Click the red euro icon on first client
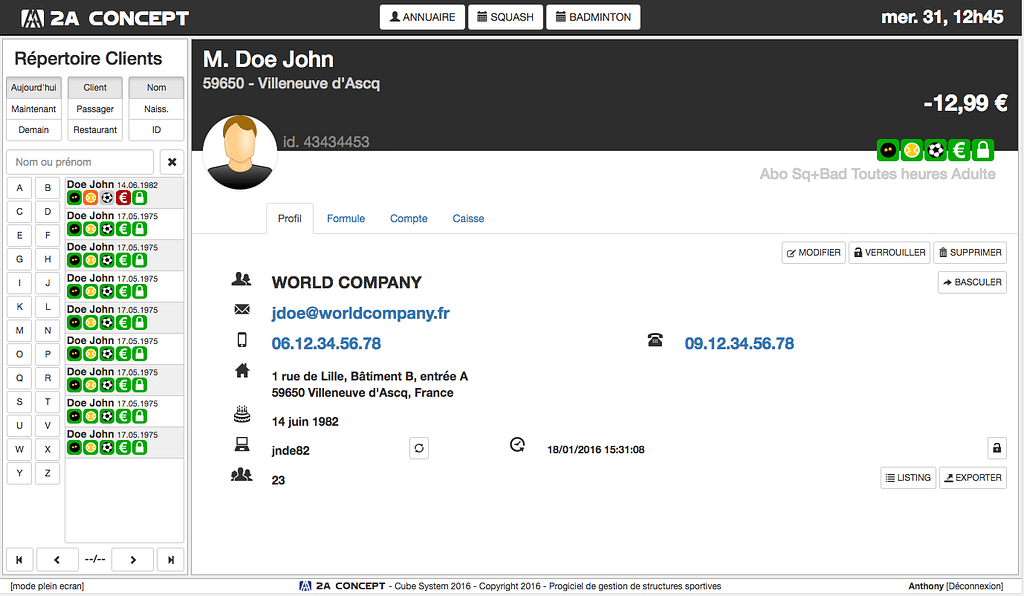 [x=123, y=198]
